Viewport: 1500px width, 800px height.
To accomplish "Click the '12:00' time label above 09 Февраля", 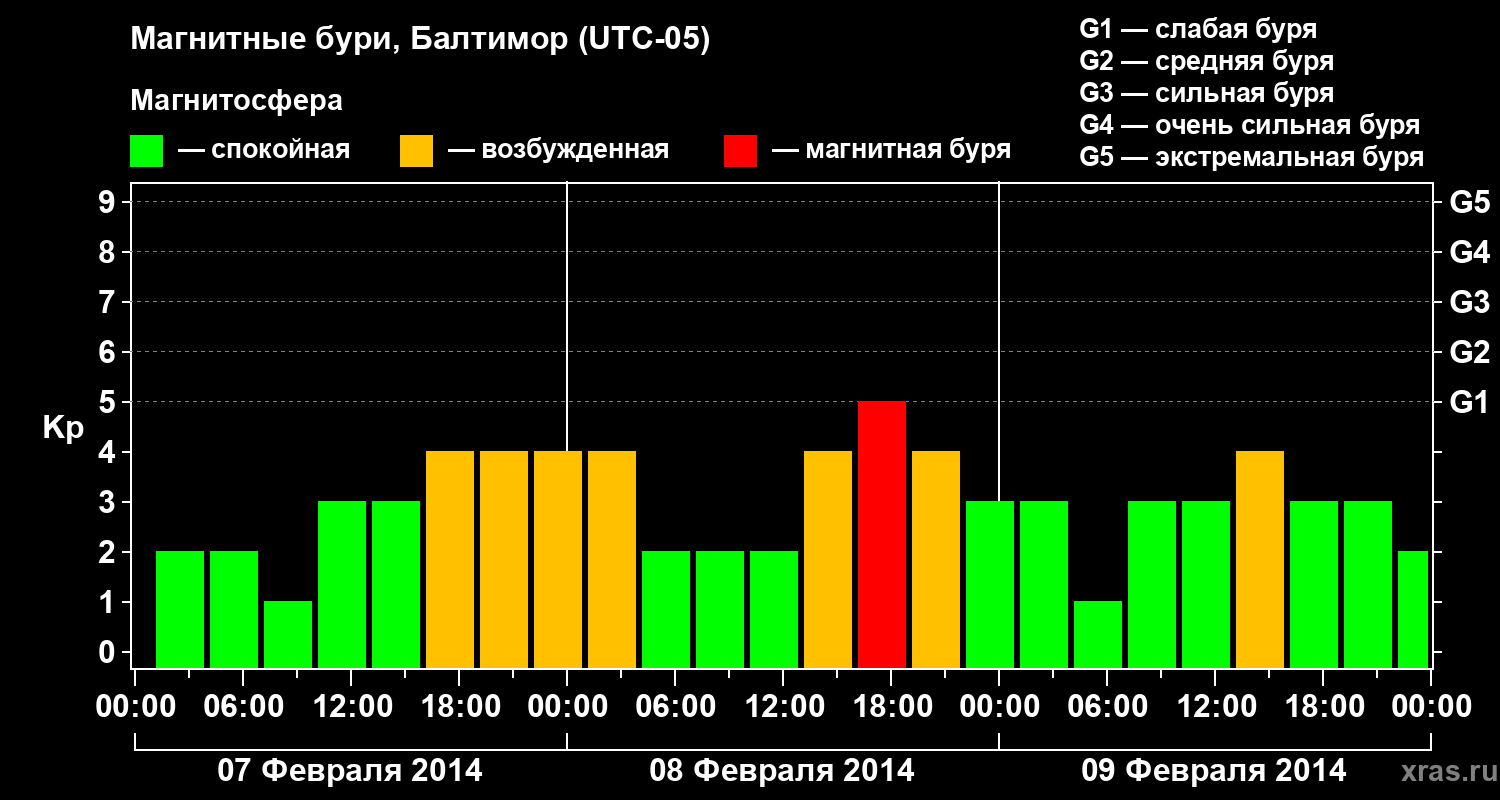I will 1215,706.
